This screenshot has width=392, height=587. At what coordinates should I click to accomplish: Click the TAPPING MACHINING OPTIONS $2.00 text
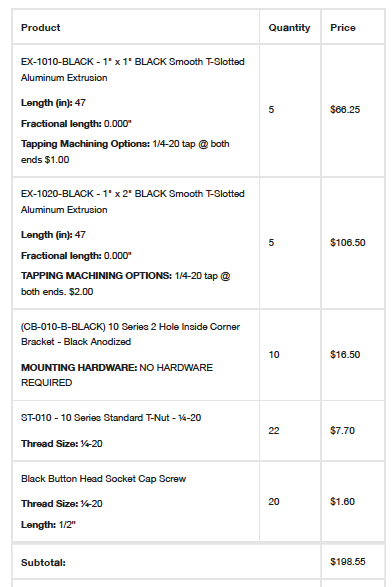coord(125,284)
